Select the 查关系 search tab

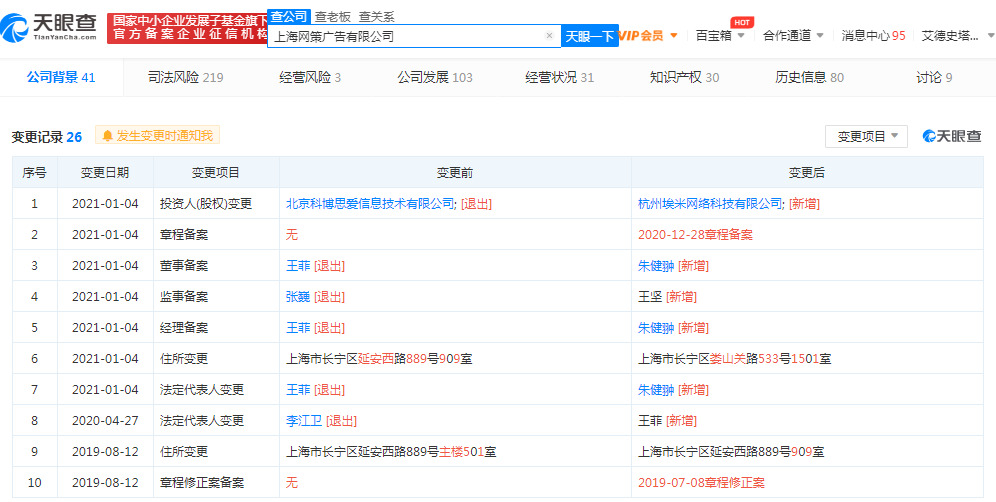(376, 17)
